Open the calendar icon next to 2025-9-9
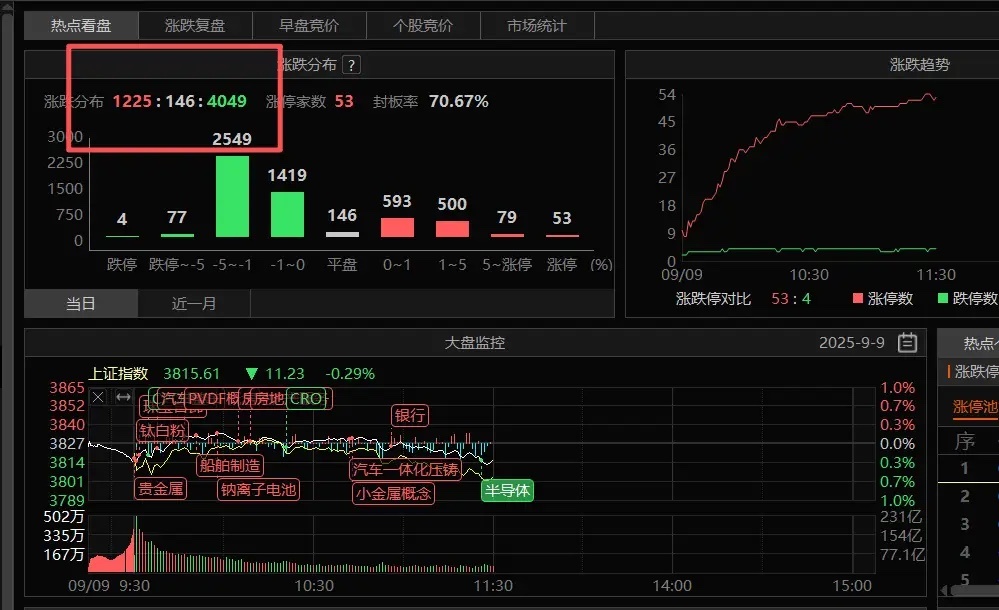999x610 pixels. pyautogui.click(x=907, y=342)
